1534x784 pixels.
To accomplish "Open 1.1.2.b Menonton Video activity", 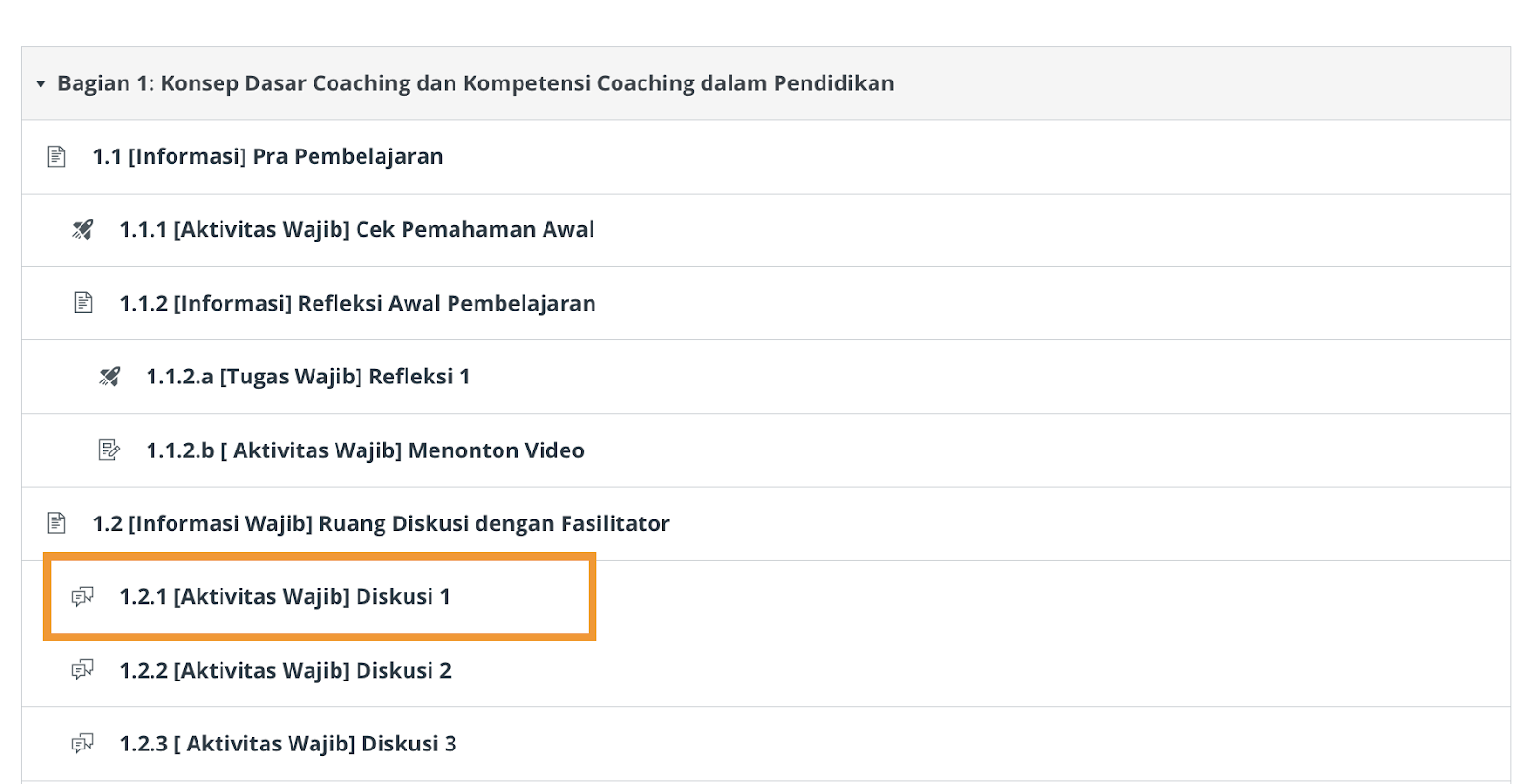I will (364, 450).
